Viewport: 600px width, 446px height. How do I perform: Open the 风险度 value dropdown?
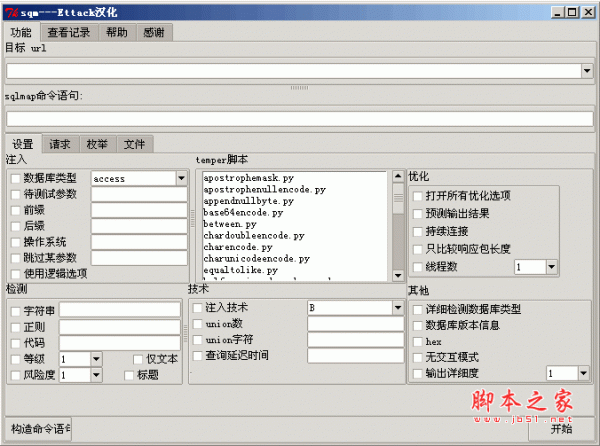96,375
